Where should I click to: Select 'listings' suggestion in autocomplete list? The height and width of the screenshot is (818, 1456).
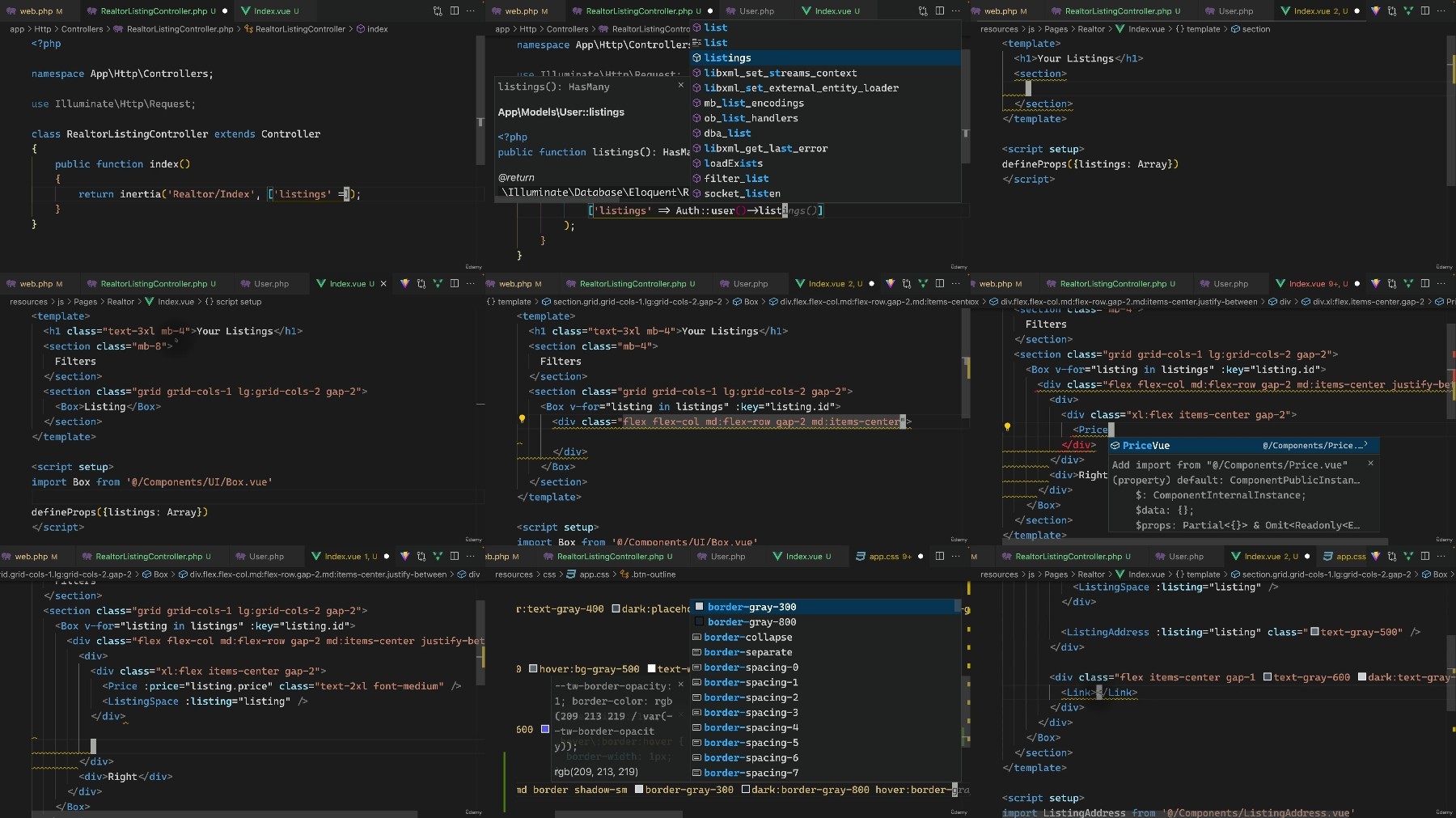click(x=825, y=58)
